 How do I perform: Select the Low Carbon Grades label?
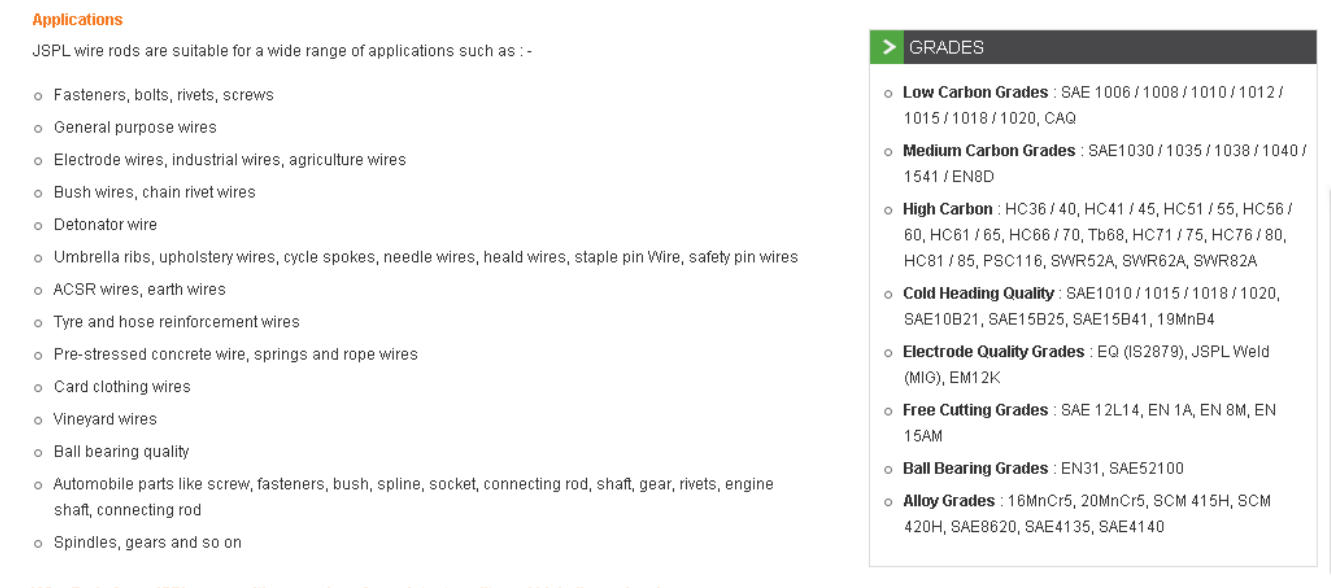(x=975, y=93)
